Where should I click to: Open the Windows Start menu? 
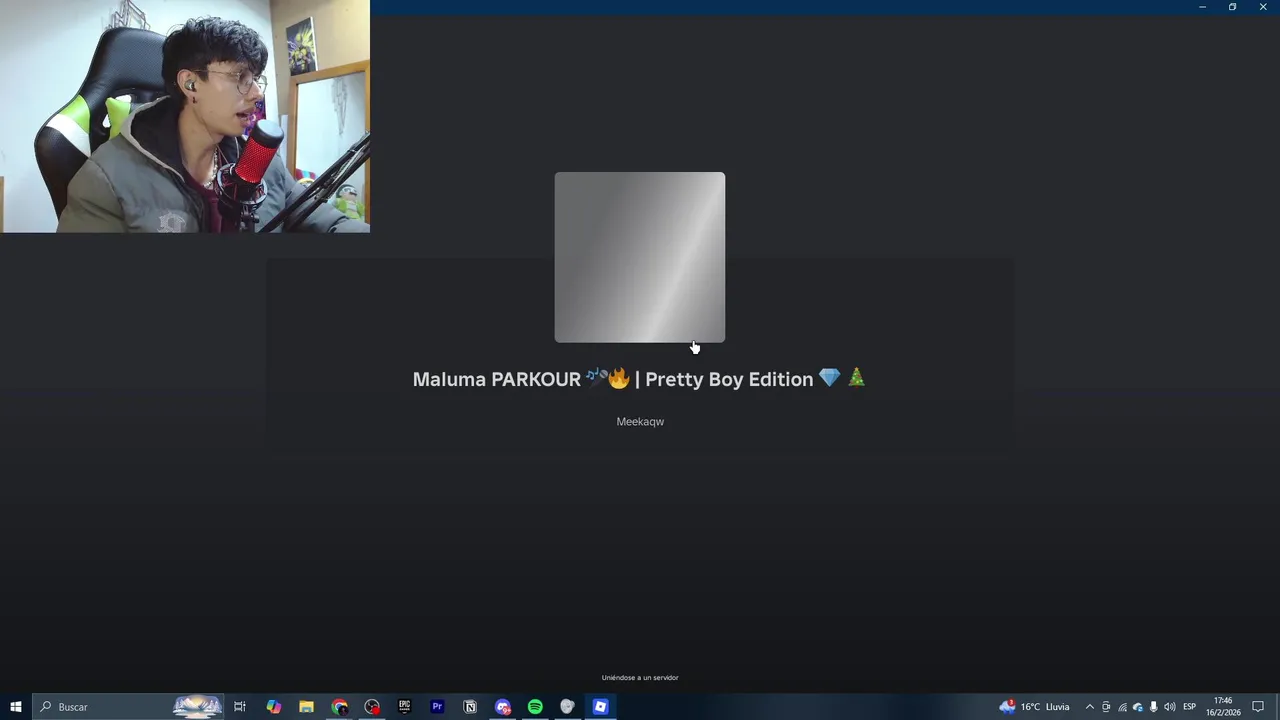16,707
